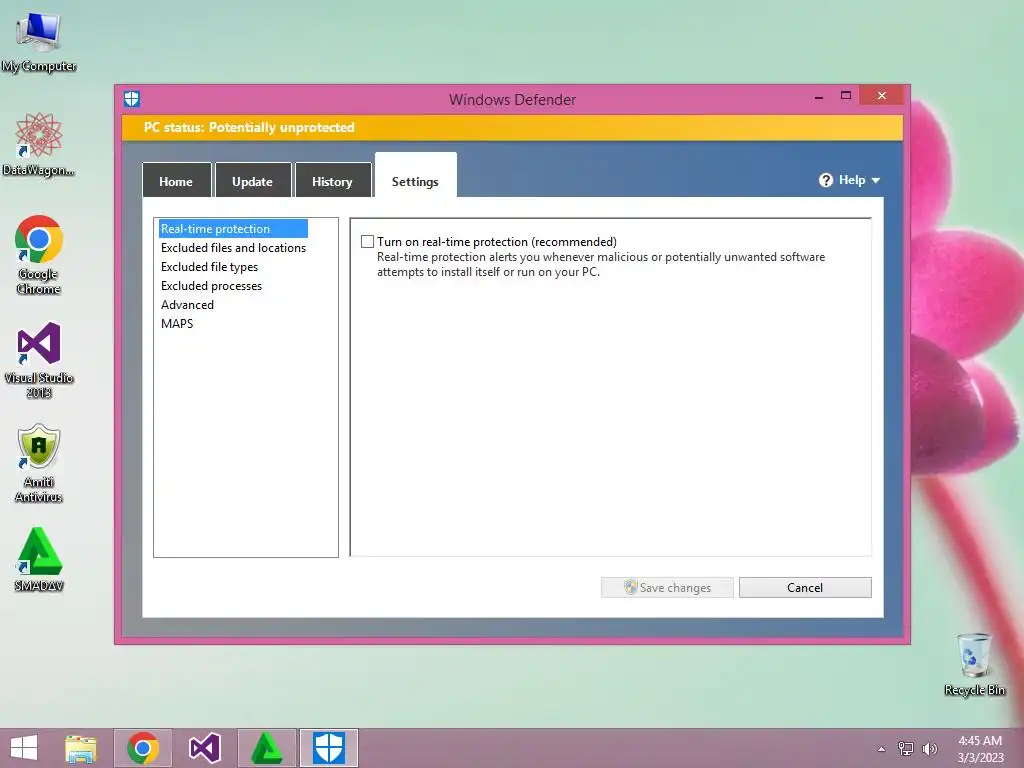Select the Amiti Antivirus desktop shortcut
This screenshot has height=768, width=1024.
click(39, 463)
